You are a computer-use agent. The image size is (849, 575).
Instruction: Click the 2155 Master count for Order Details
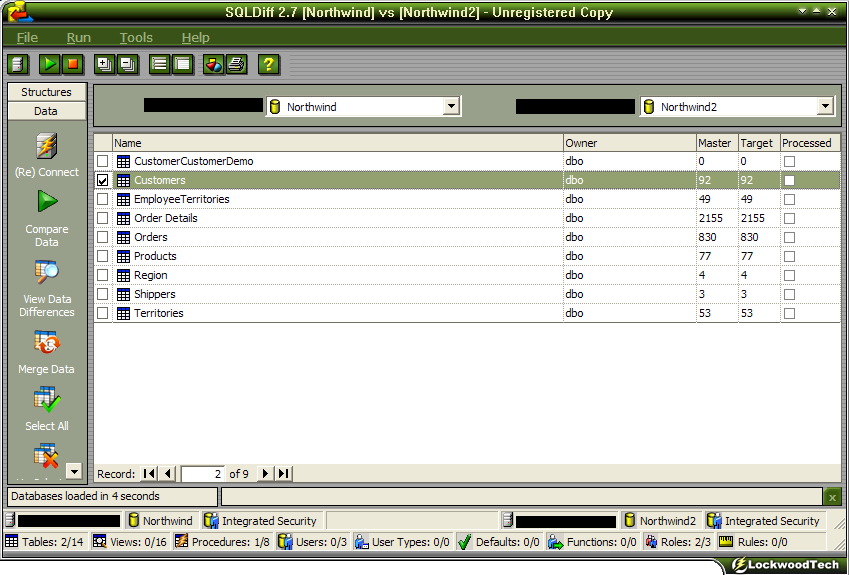(x=710, y=218)
